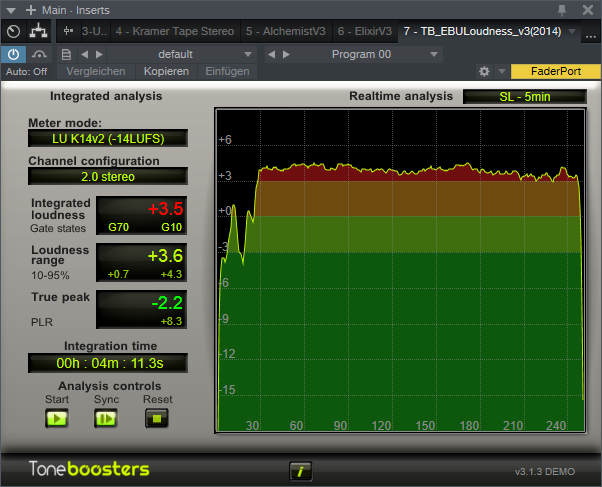602x487 pixels.
Task: Click the small icon left of 3-U.. tab
Action: pos(68,31)
